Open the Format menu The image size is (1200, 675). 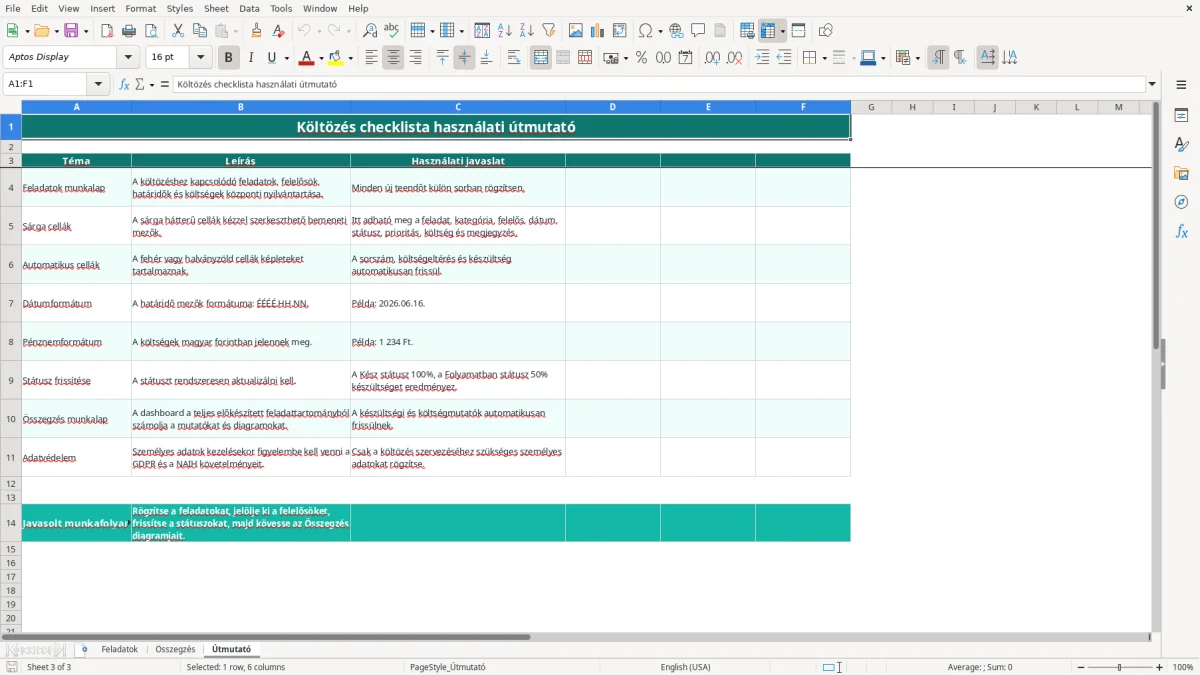[x=140, y=8]
